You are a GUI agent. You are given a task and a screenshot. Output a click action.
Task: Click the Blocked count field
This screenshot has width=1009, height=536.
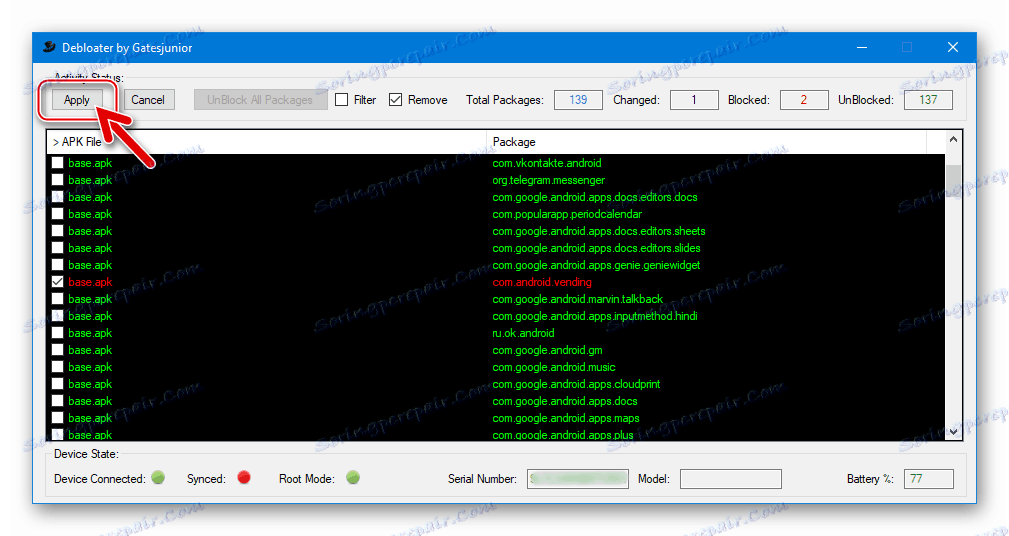click(x=804, y=100)
